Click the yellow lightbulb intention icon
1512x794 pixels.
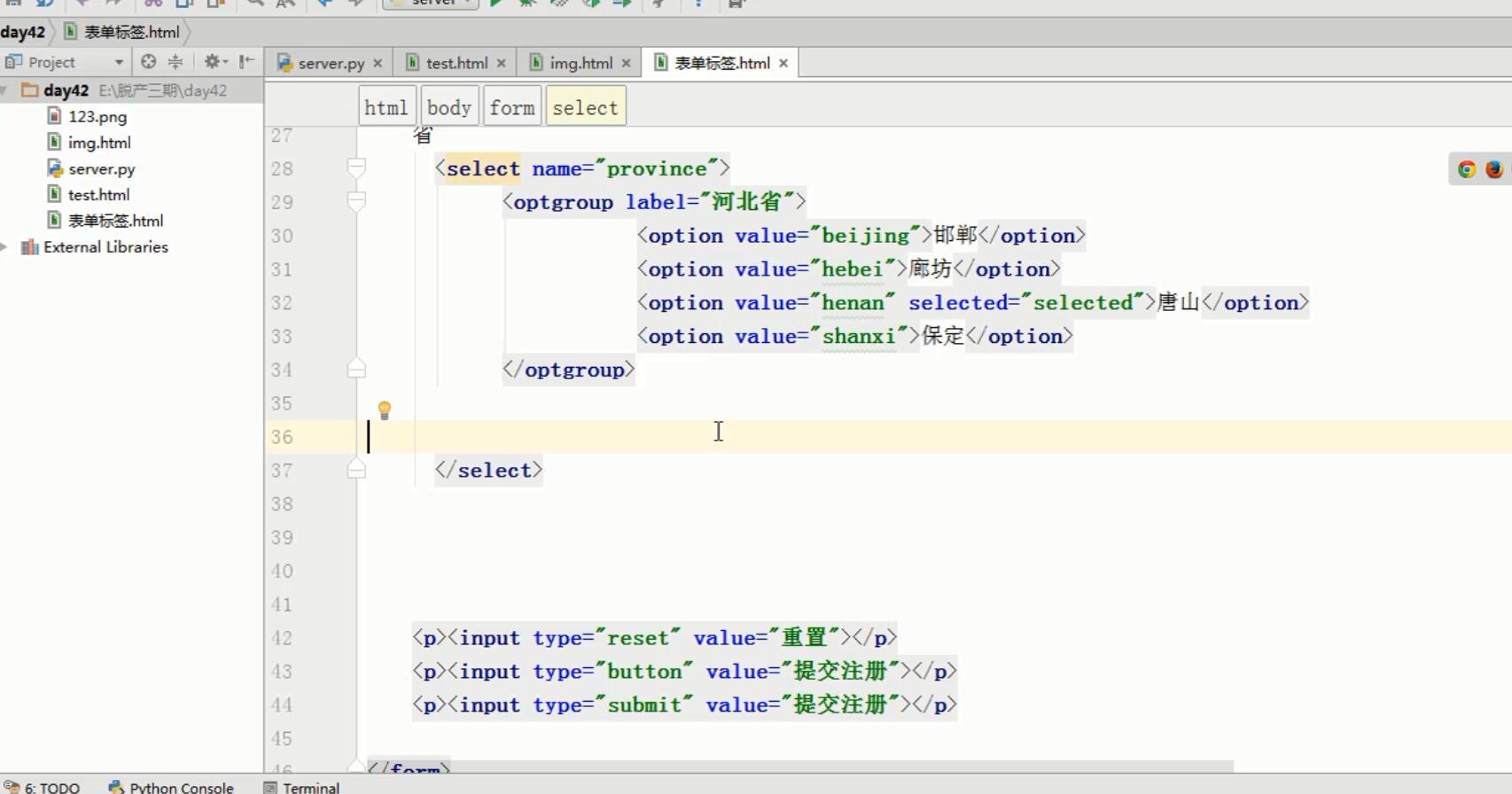[x=385, y=410]
